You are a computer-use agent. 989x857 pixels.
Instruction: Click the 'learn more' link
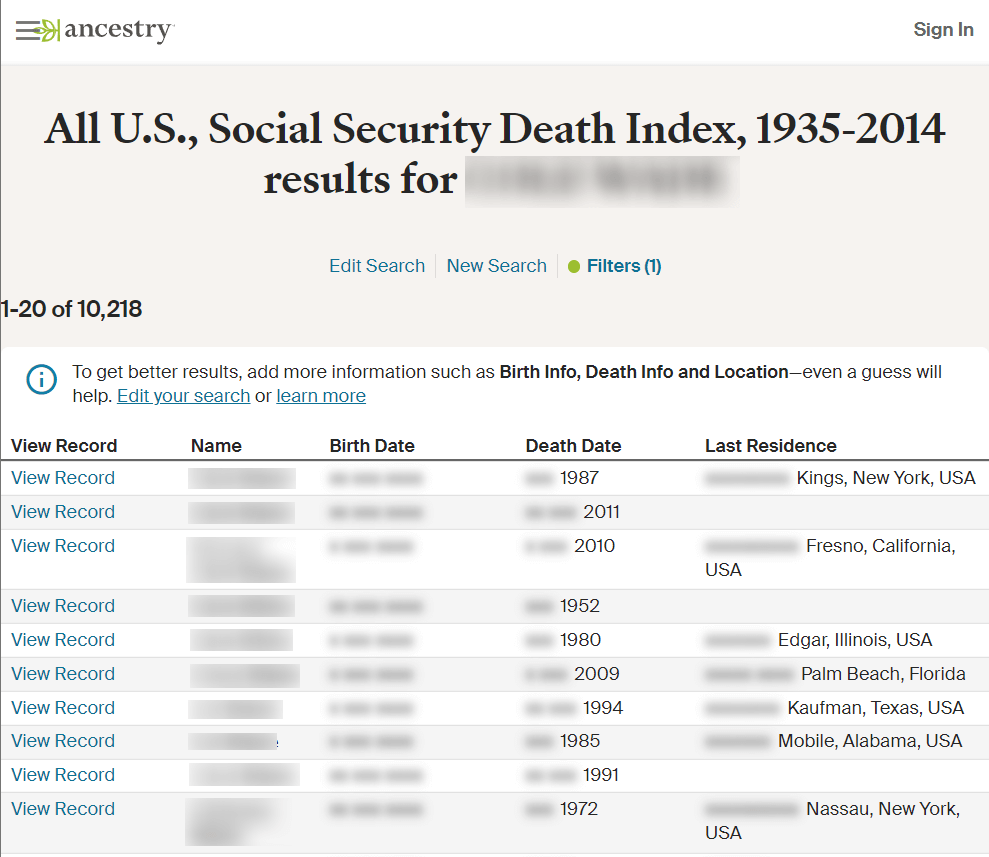pos(321,396)
